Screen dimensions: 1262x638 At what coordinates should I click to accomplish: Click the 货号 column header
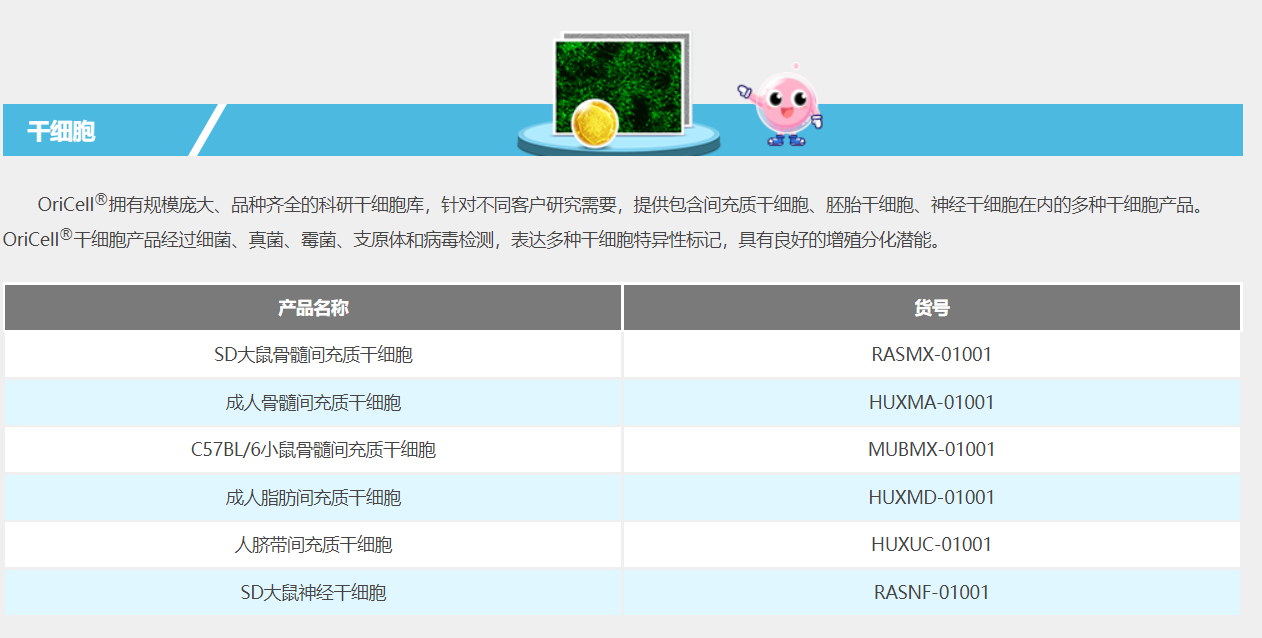click(931, 308)
